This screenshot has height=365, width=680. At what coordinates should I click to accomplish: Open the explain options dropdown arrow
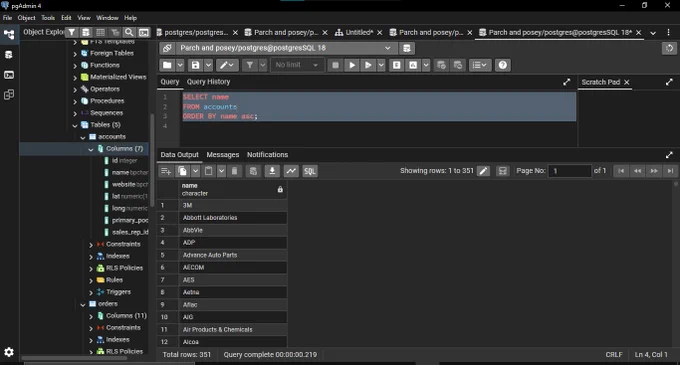tap(426, 65)
